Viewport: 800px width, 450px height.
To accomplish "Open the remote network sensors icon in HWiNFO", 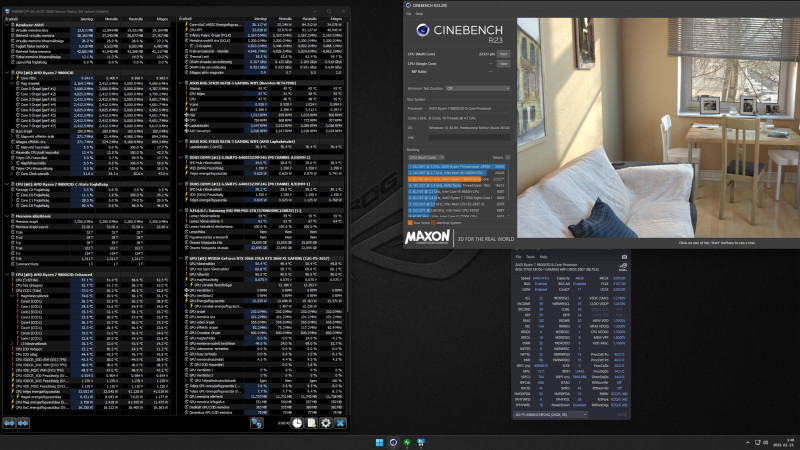I will tap(257, 423).
